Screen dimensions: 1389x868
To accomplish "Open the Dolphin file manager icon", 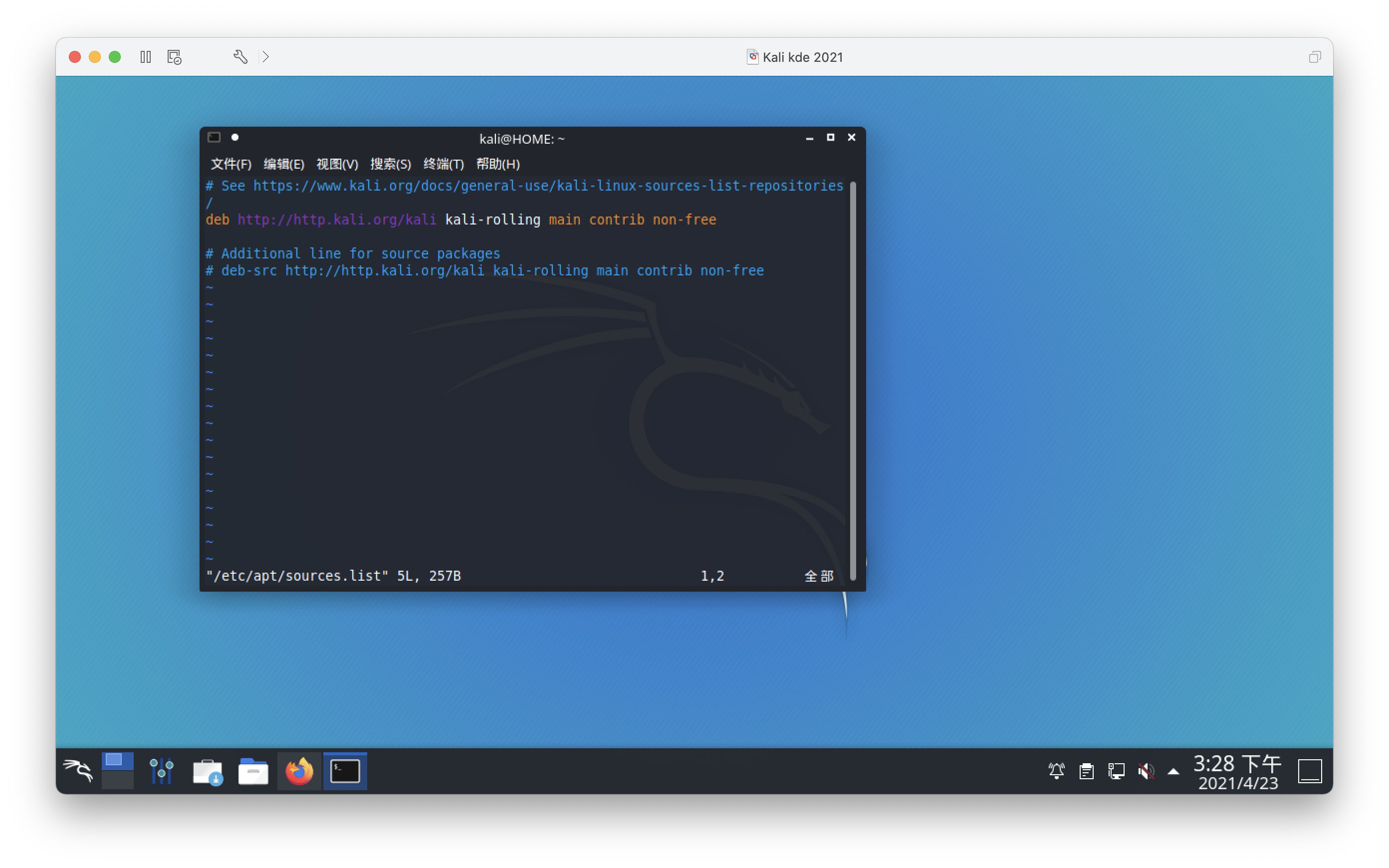I will click(253, 771).
